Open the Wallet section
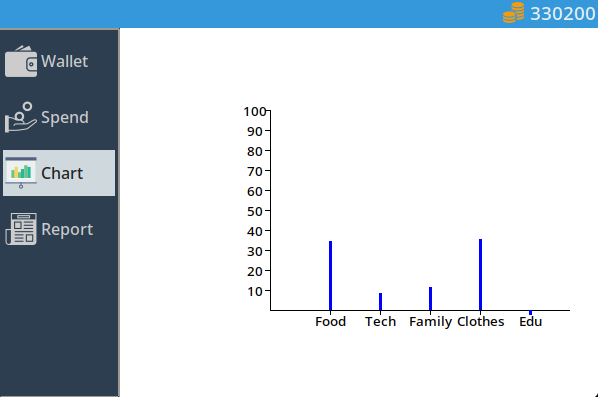The image size is (598, 397). (59, 61)
